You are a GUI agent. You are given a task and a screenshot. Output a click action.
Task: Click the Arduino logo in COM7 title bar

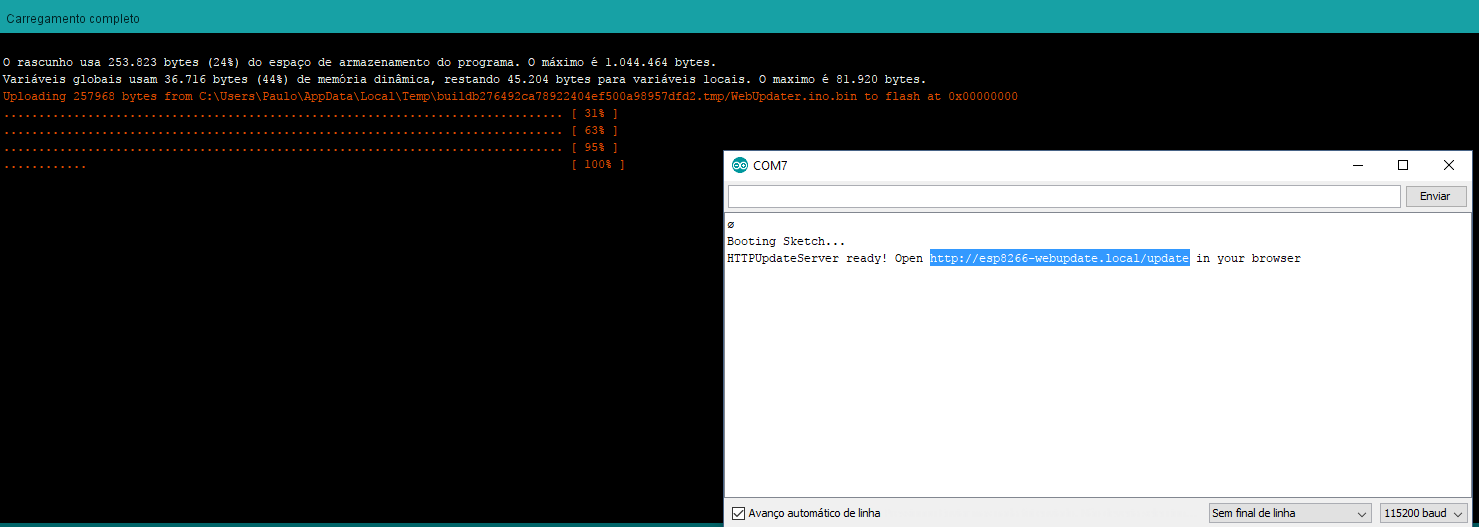coord(740,165)
